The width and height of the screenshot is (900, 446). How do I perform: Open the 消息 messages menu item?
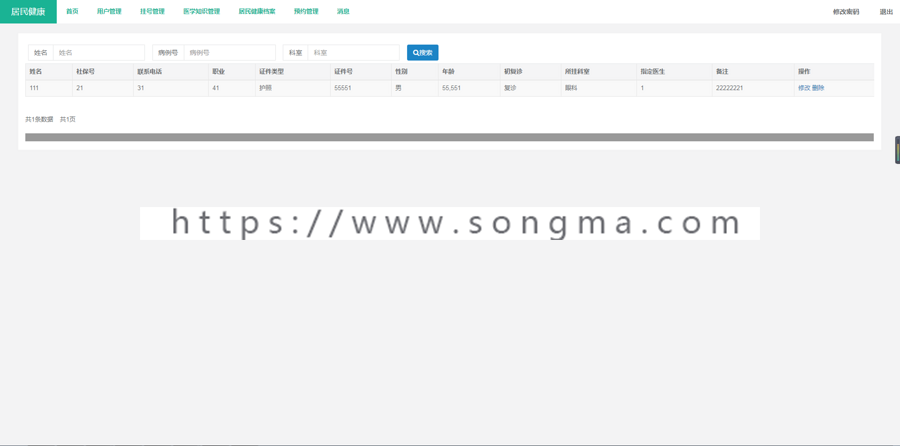click(343, 11)
